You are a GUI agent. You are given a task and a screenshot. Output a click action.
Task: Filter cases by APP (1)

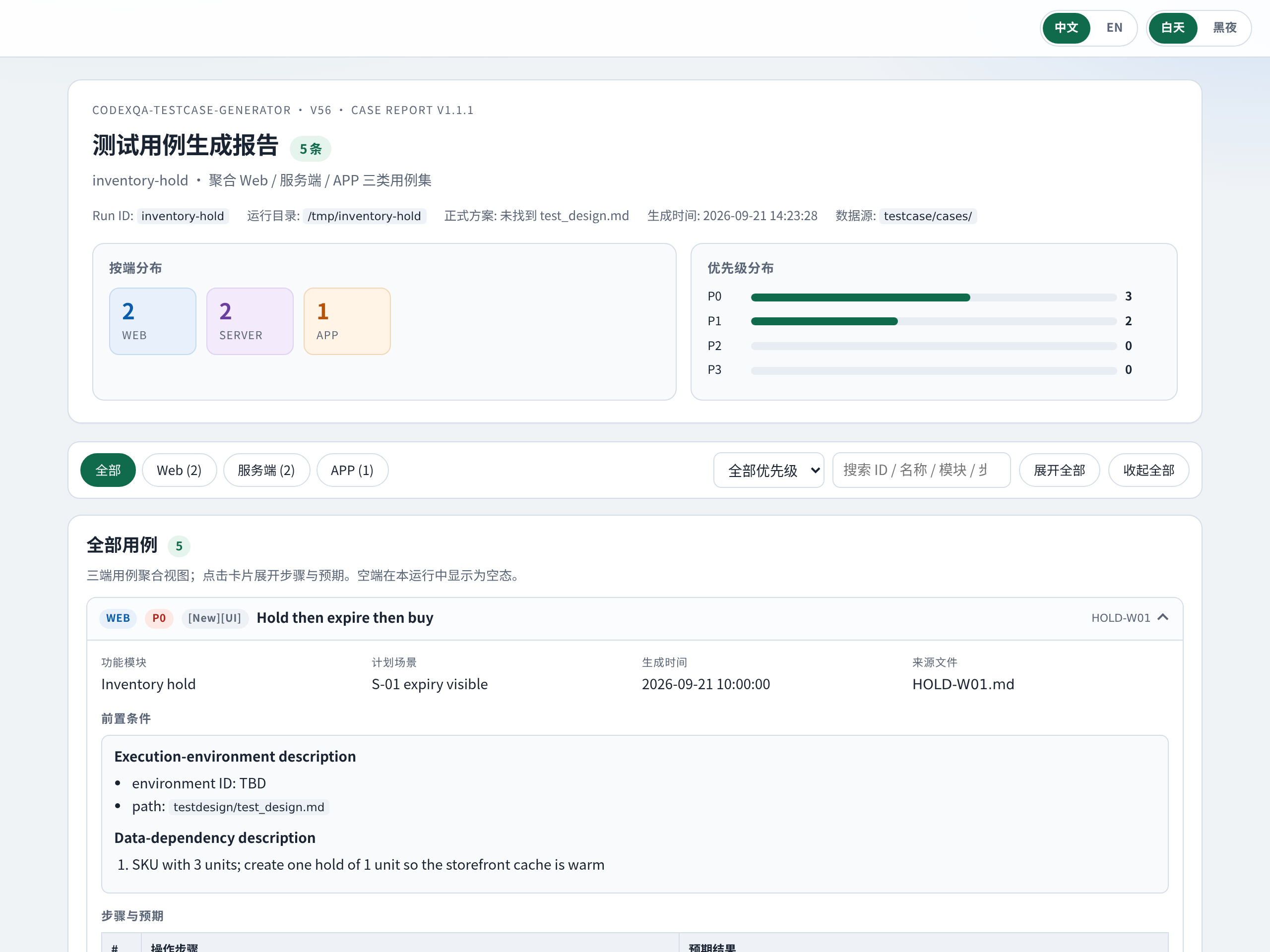(352, 470)
